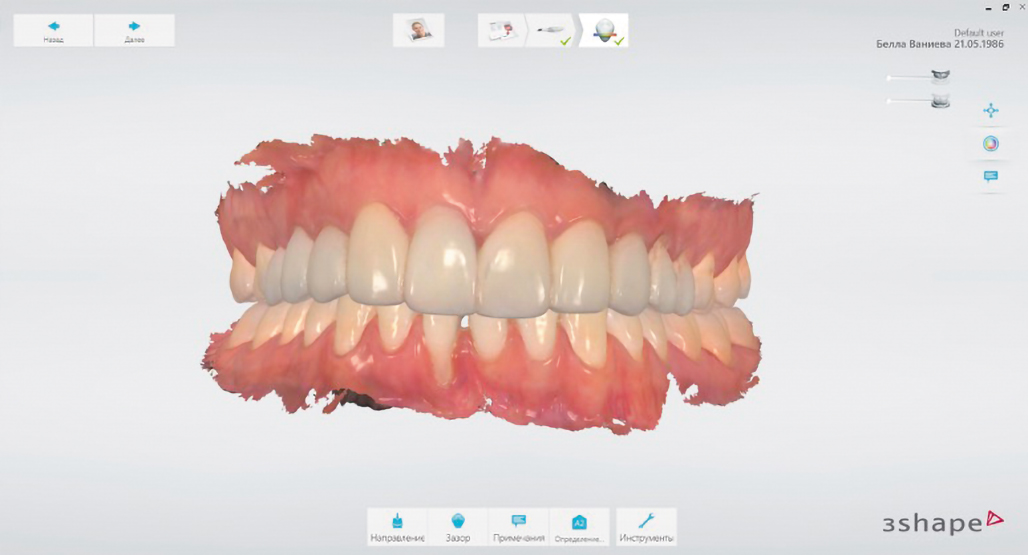Image resolution: width=1028 pixels, height=555 pixels.
Task: Toggle the color texture wheel icon
Action: [990, 144]
